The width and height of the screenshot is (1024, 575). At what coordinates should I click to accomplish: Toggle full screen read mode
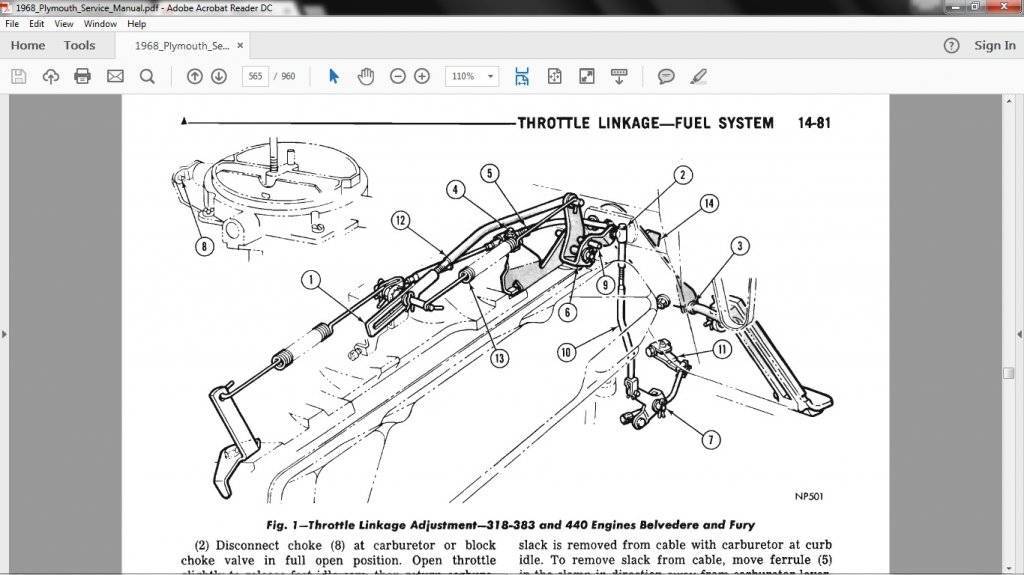(587, 76)
